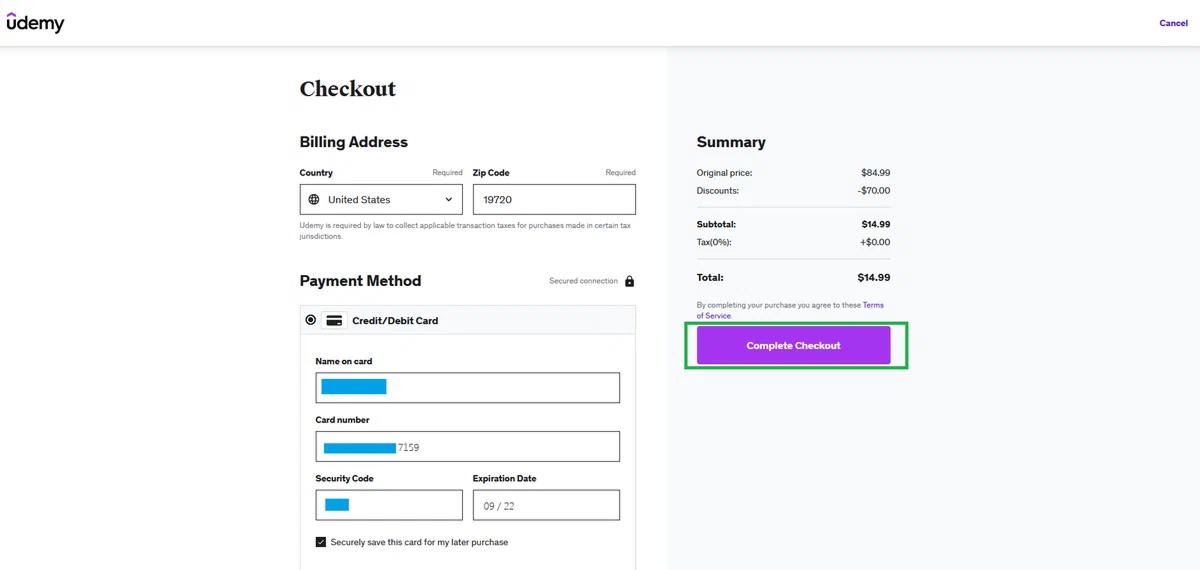1200x570 pixels.
Task: Click the Cancel link
Action: [1173, 23]
